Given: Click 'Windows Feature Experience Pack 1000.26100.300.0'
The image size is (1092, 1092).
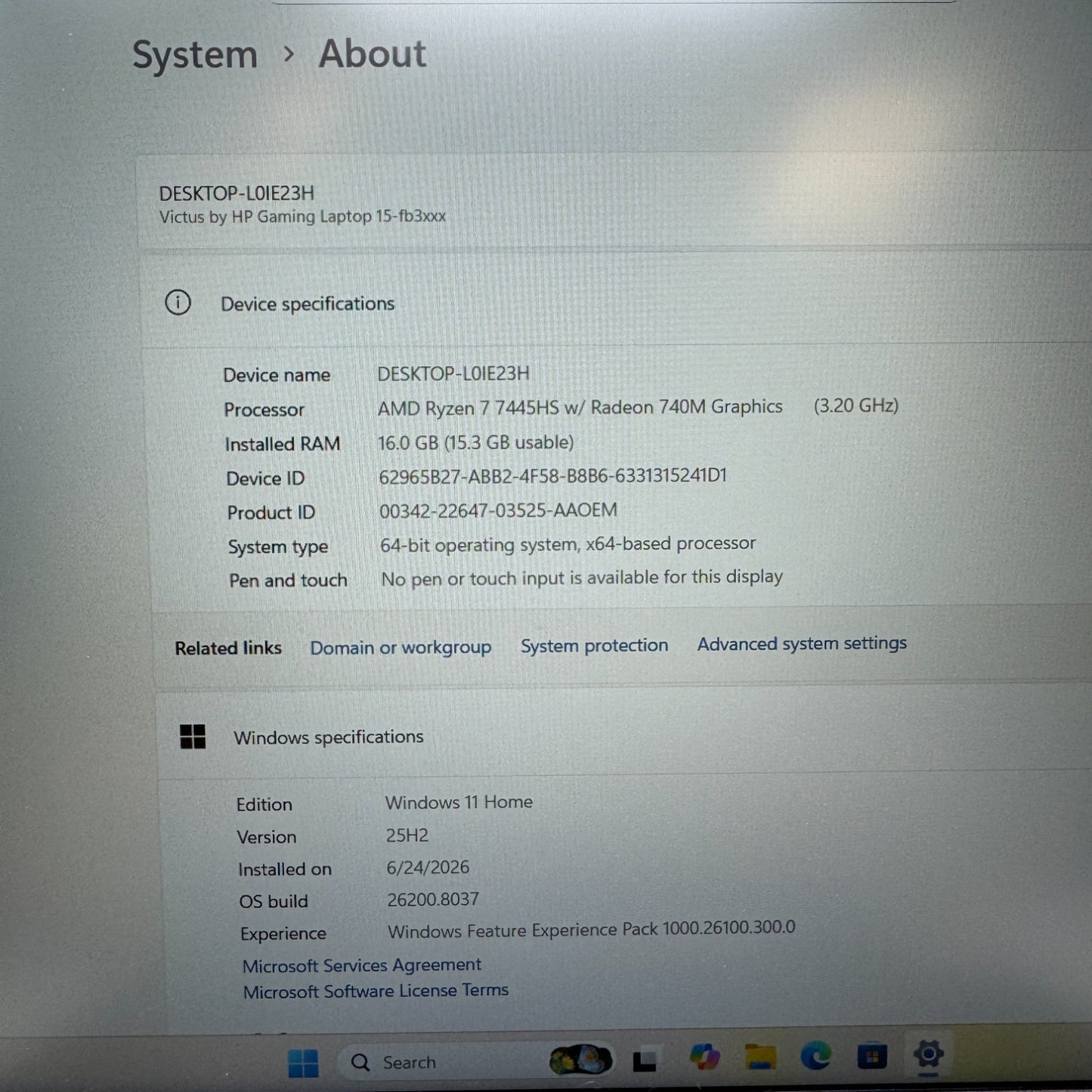Looking at the screenshot, I should pyautogui.click(x=592, y=930).
